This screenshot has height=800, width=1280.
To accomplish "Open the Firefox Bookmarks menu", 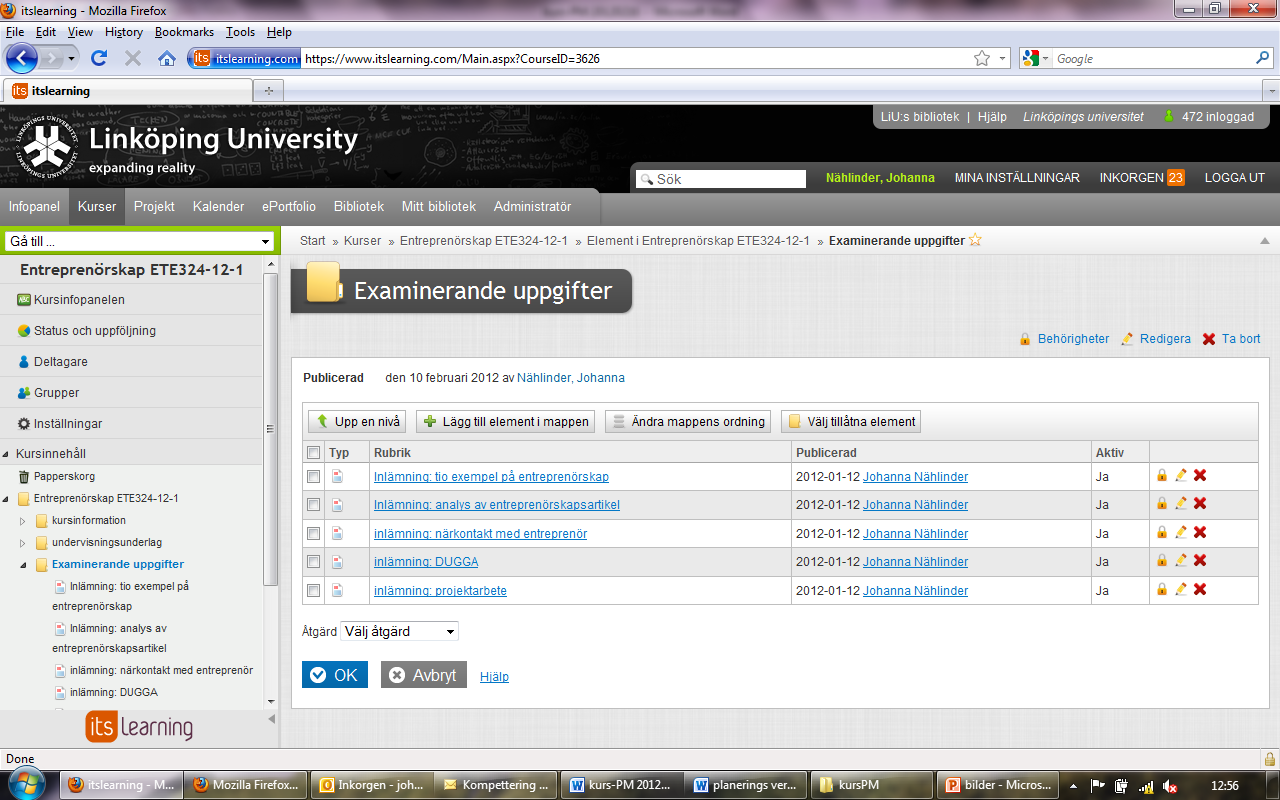I will 184,32.
